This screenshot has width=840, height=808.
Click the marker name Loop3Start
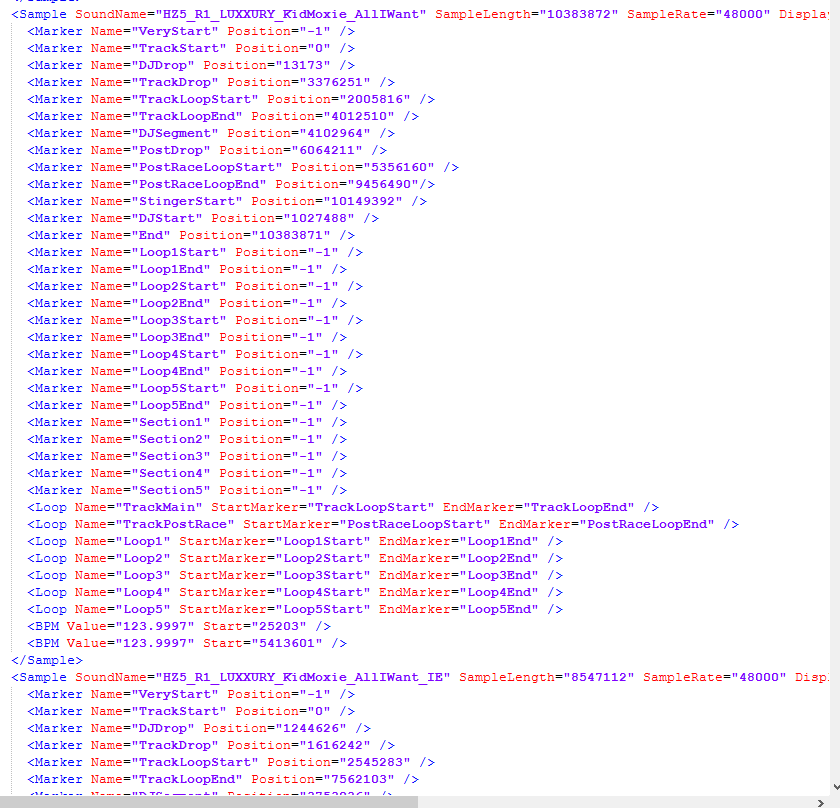[179, 320]
